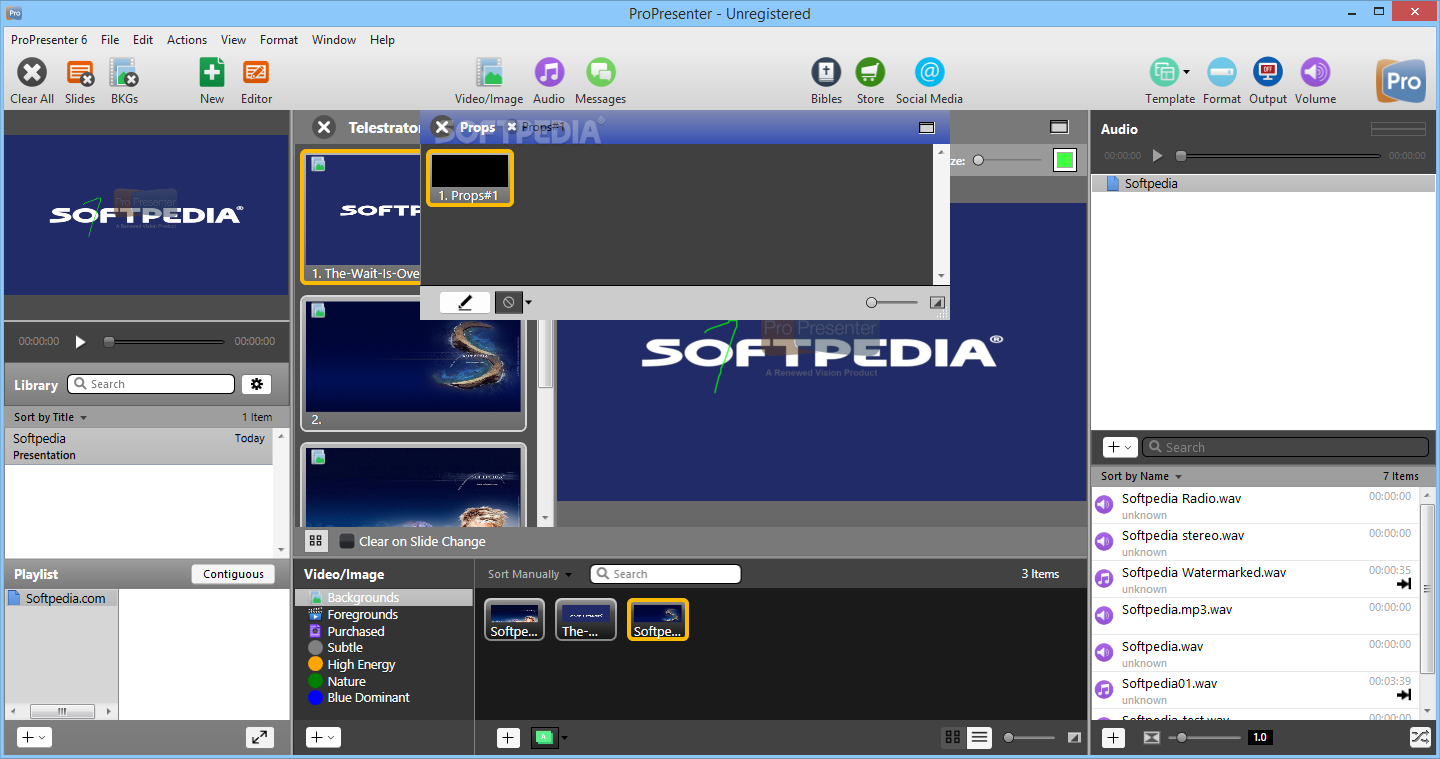Switch slide view to grid icon

[316, 541]
